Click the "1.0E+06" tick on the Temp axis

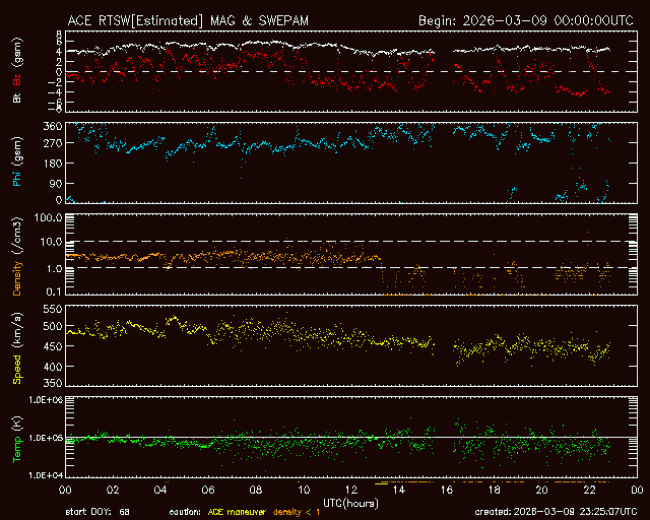coord(46,400)
